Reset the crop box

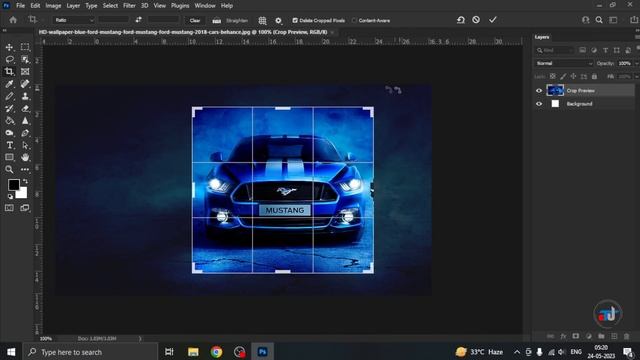[461, 20]
